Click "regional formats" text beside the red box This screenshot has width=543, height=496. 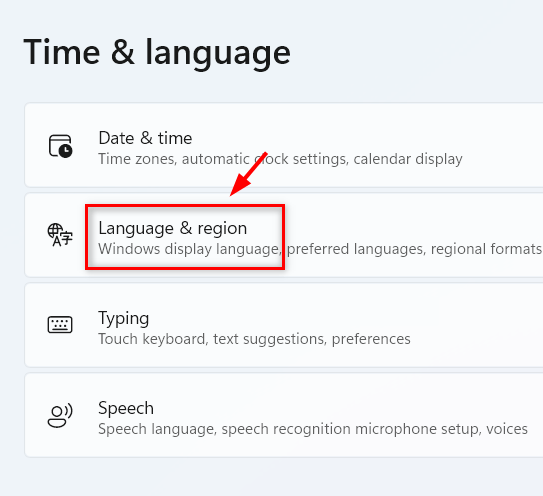point(486,249)
